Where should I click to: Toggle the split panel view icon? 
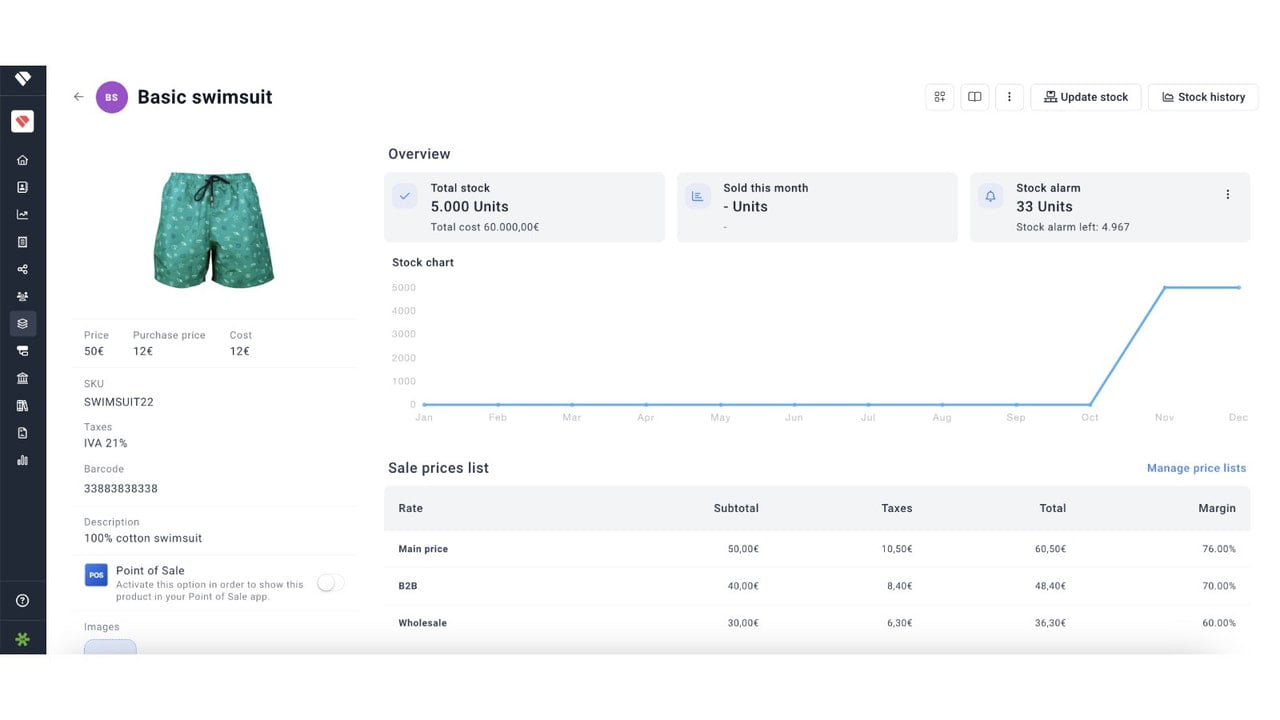point(974,97)
